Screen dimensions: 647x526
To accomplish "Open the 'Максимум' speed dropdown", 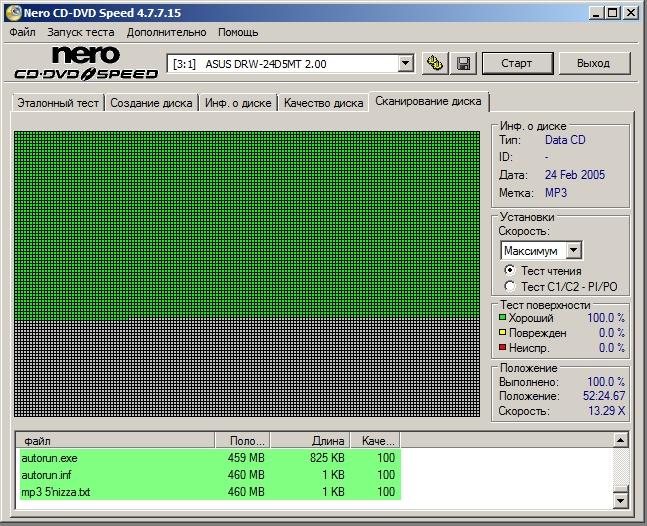I will pos(573,250).
